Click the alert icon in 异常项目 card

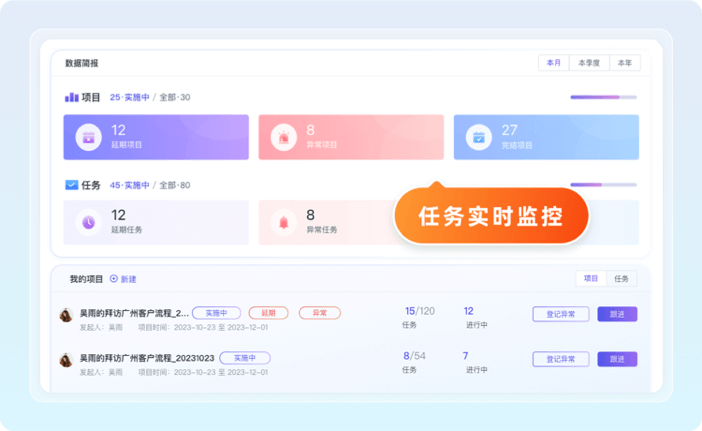coord(283,137)
